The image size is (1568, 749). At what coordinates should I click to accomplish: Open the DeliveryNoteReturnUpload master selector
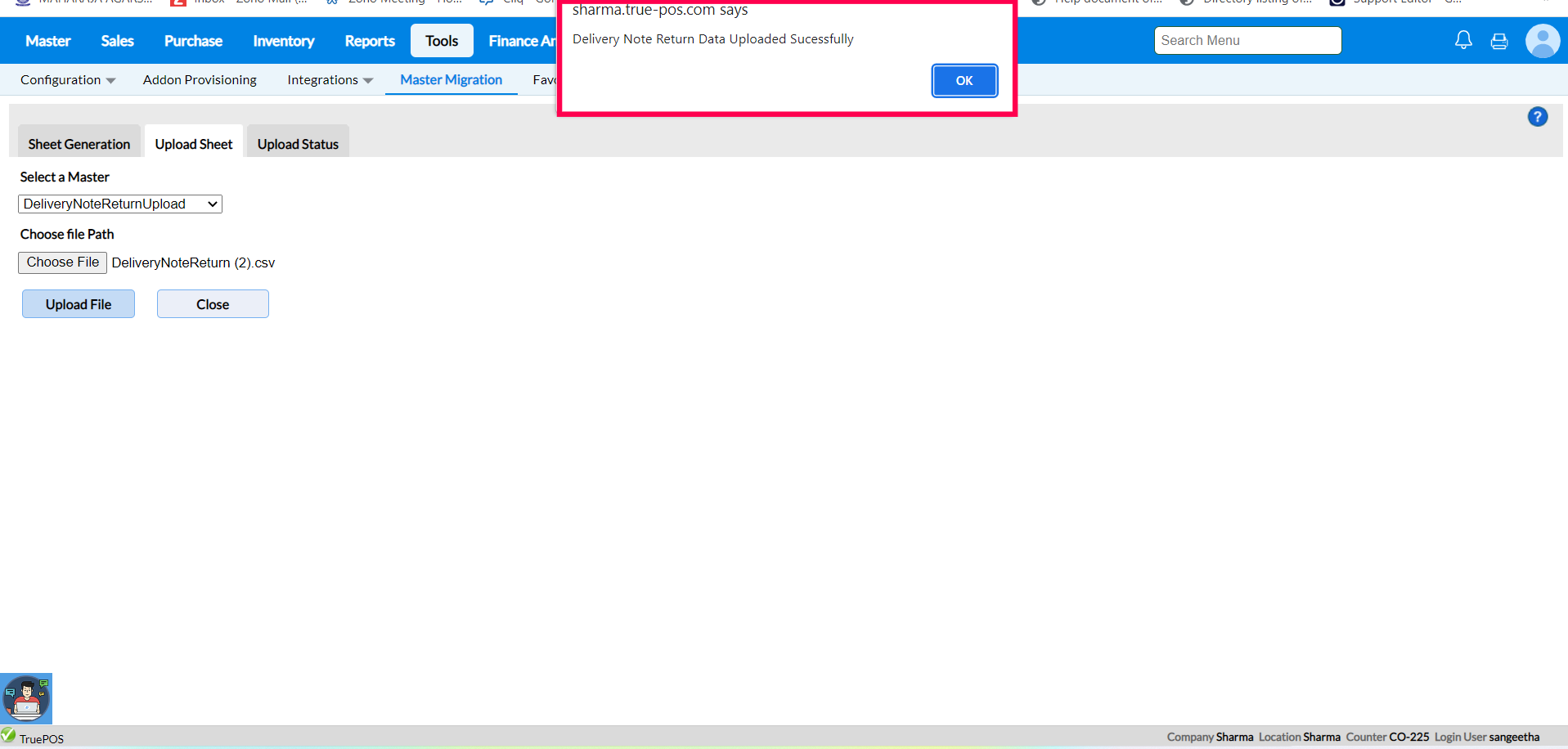[x=120, y=204]
